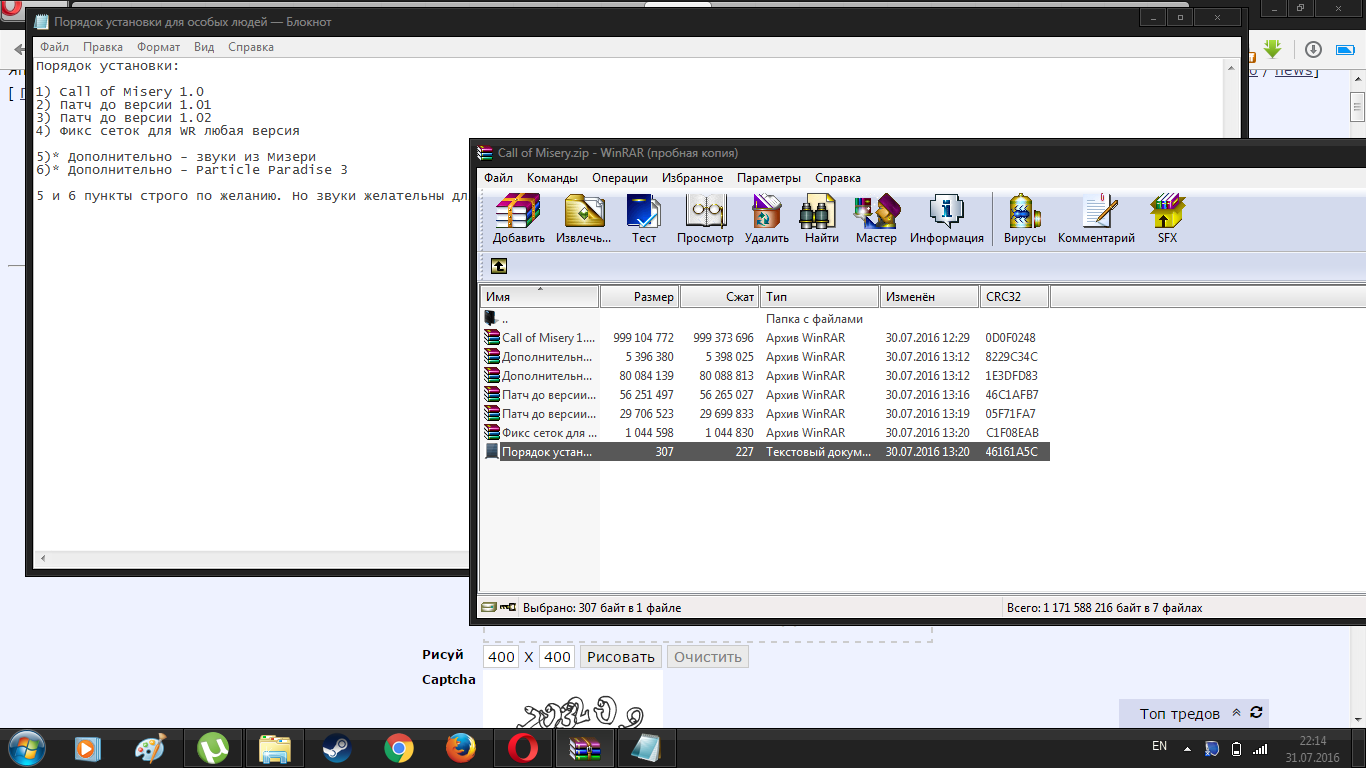Start the Вирусы virus scan tool
The image size is (1366, 768).
coord(1025,218)
